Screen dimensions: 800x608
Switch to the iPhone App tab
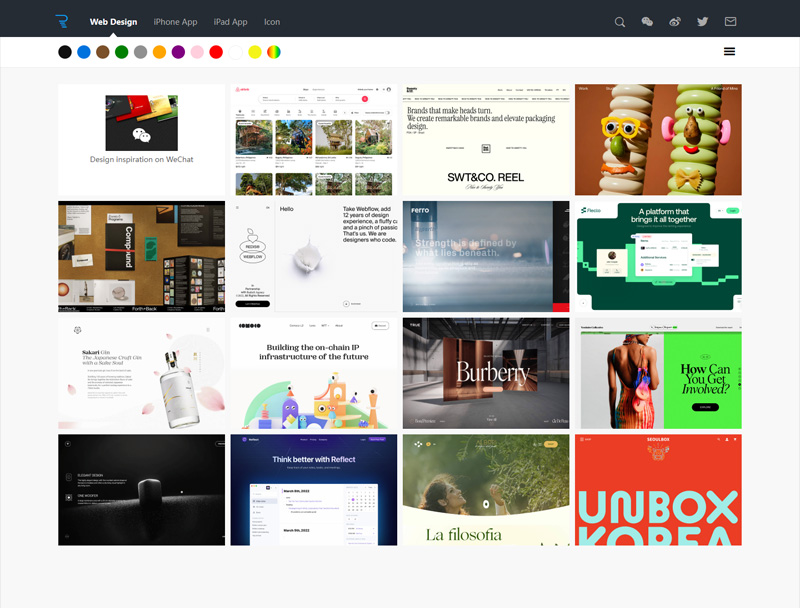pyautogui.click(x=175, y=22)
